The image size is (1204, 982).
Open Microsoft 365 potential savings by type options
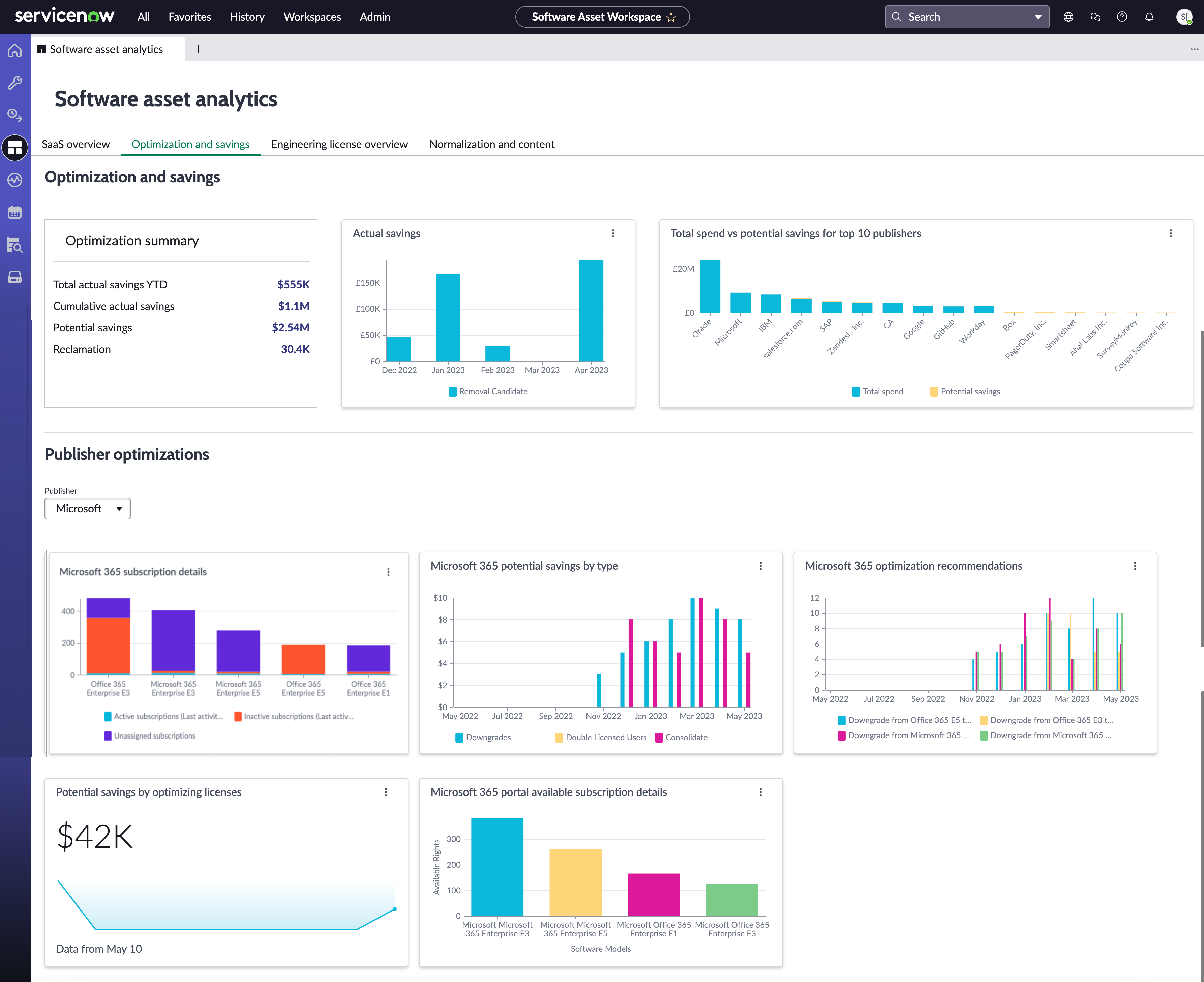click(x=761, y=566)
